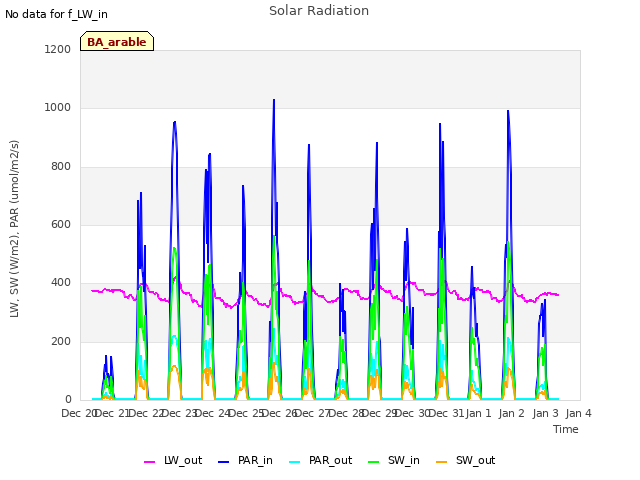
Task: Toggle the SW_out legend entry
Action: [466, 460]
